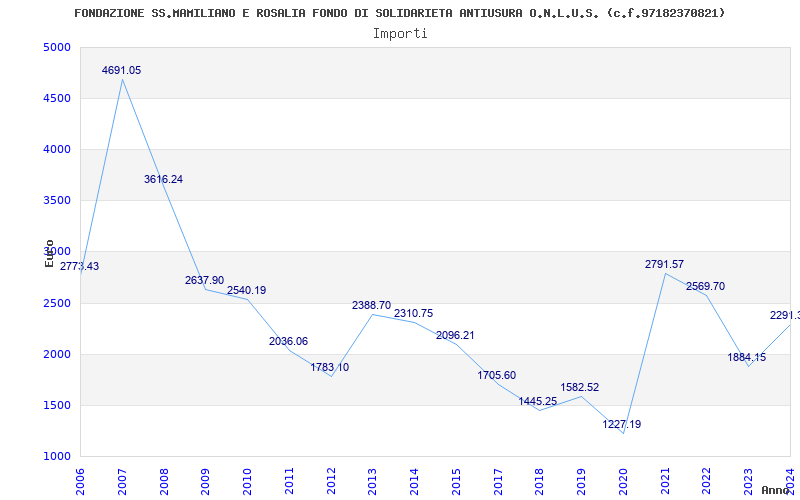Select the 2773.43 data point label
Screen dimensions: 800x500
point(80,266)
